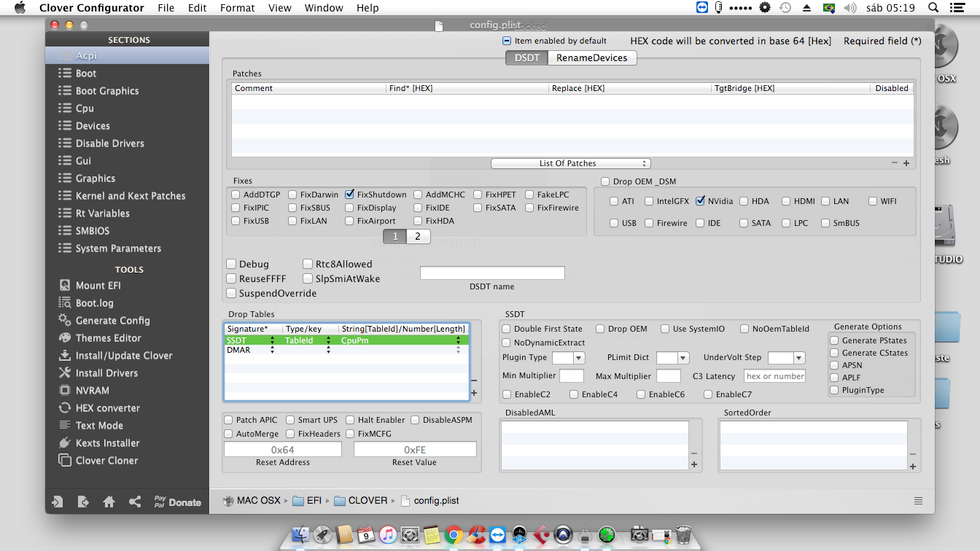Open the Format menu

pos(237,7)
